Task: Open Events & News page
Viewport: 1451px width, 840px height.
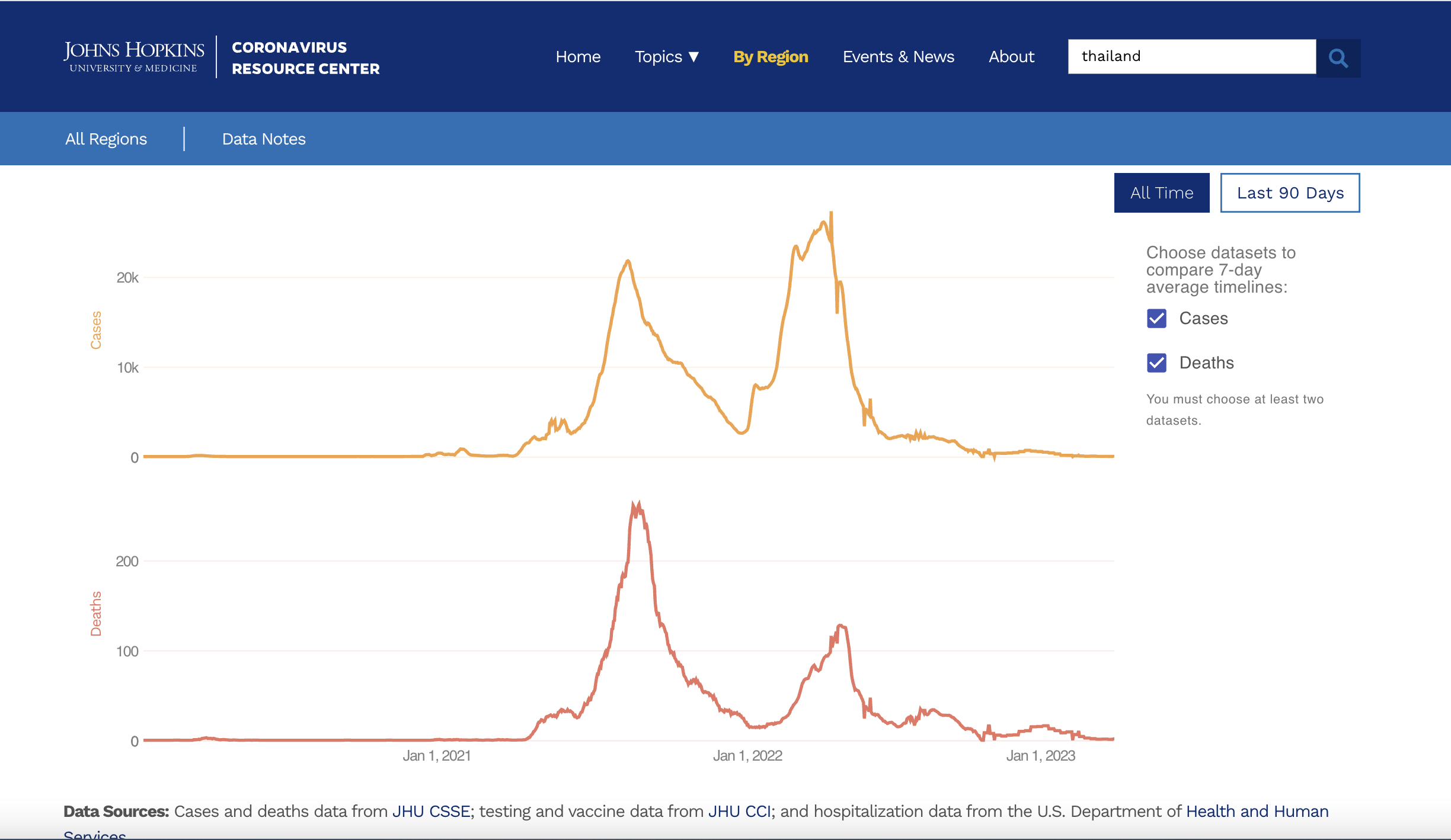Action: coord(898,57)
